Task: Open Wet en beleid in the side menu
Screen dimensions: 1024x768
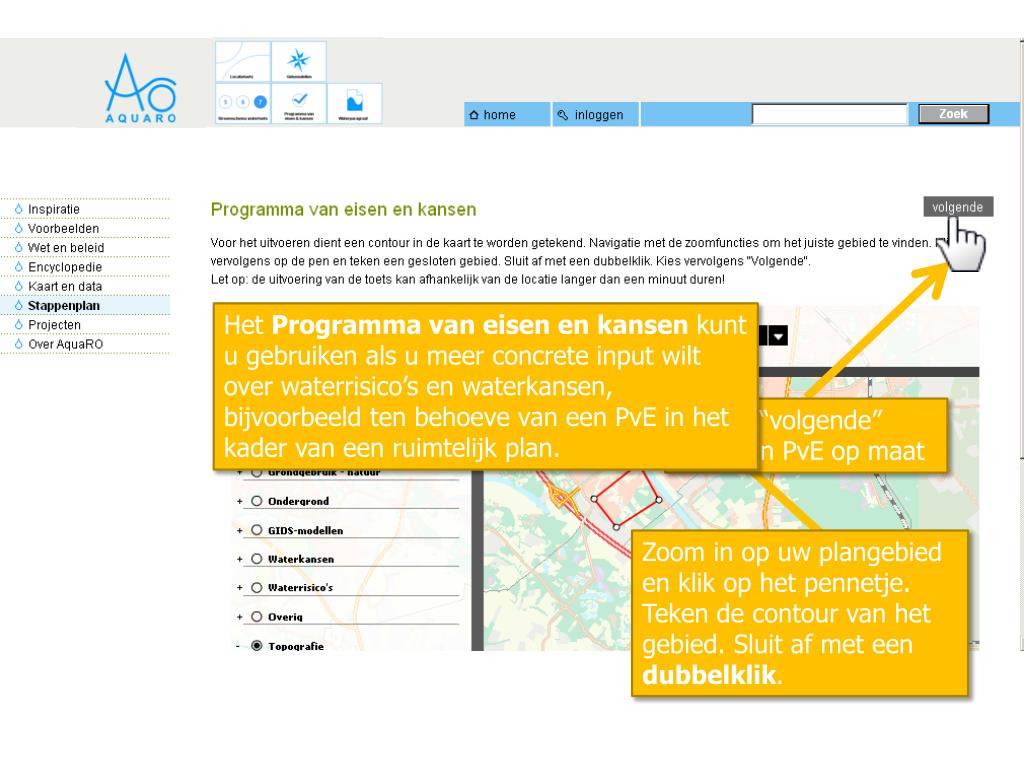Action: 66,248
